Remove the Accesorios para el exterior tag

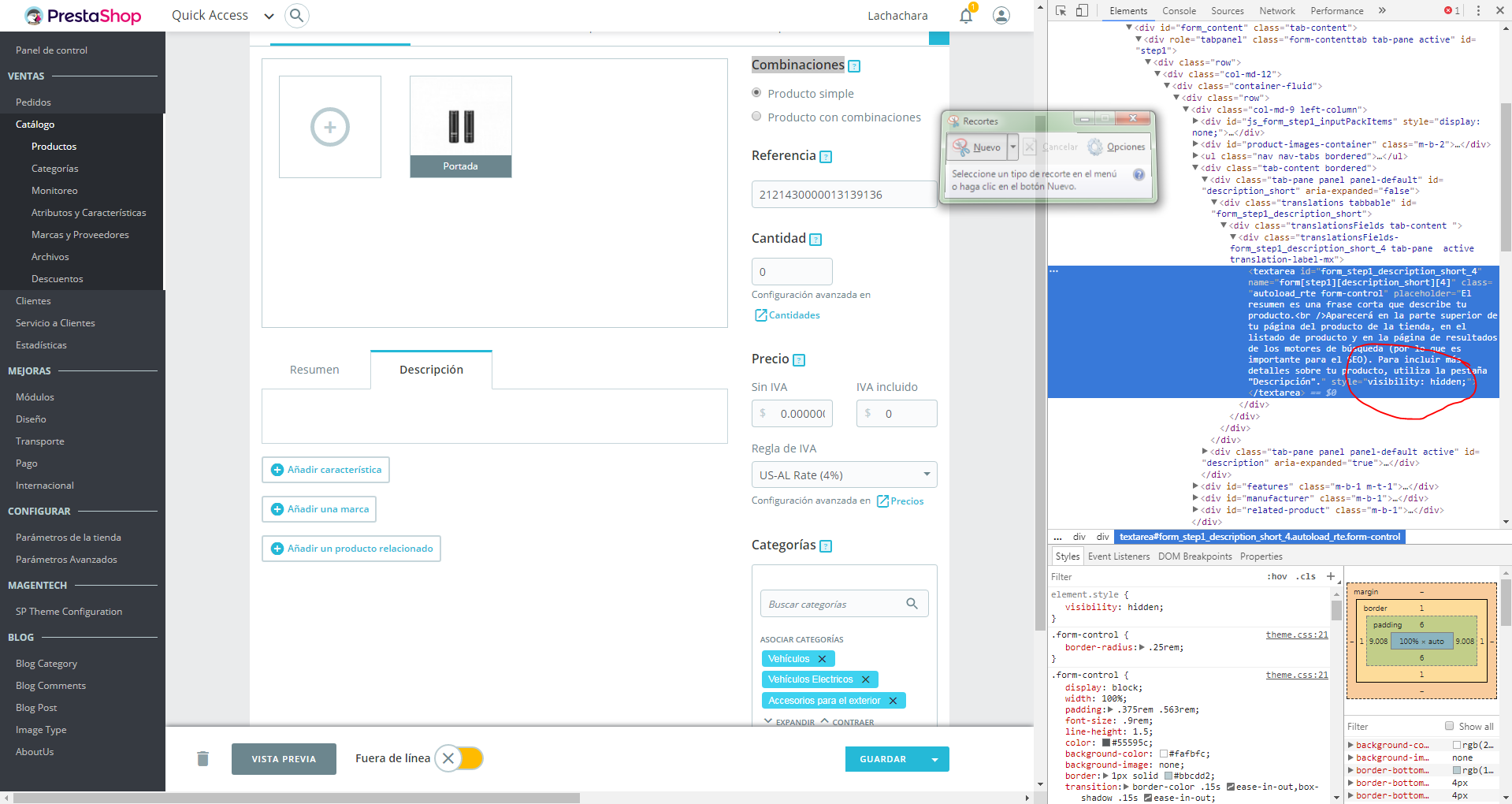click(x=893, y=701)
